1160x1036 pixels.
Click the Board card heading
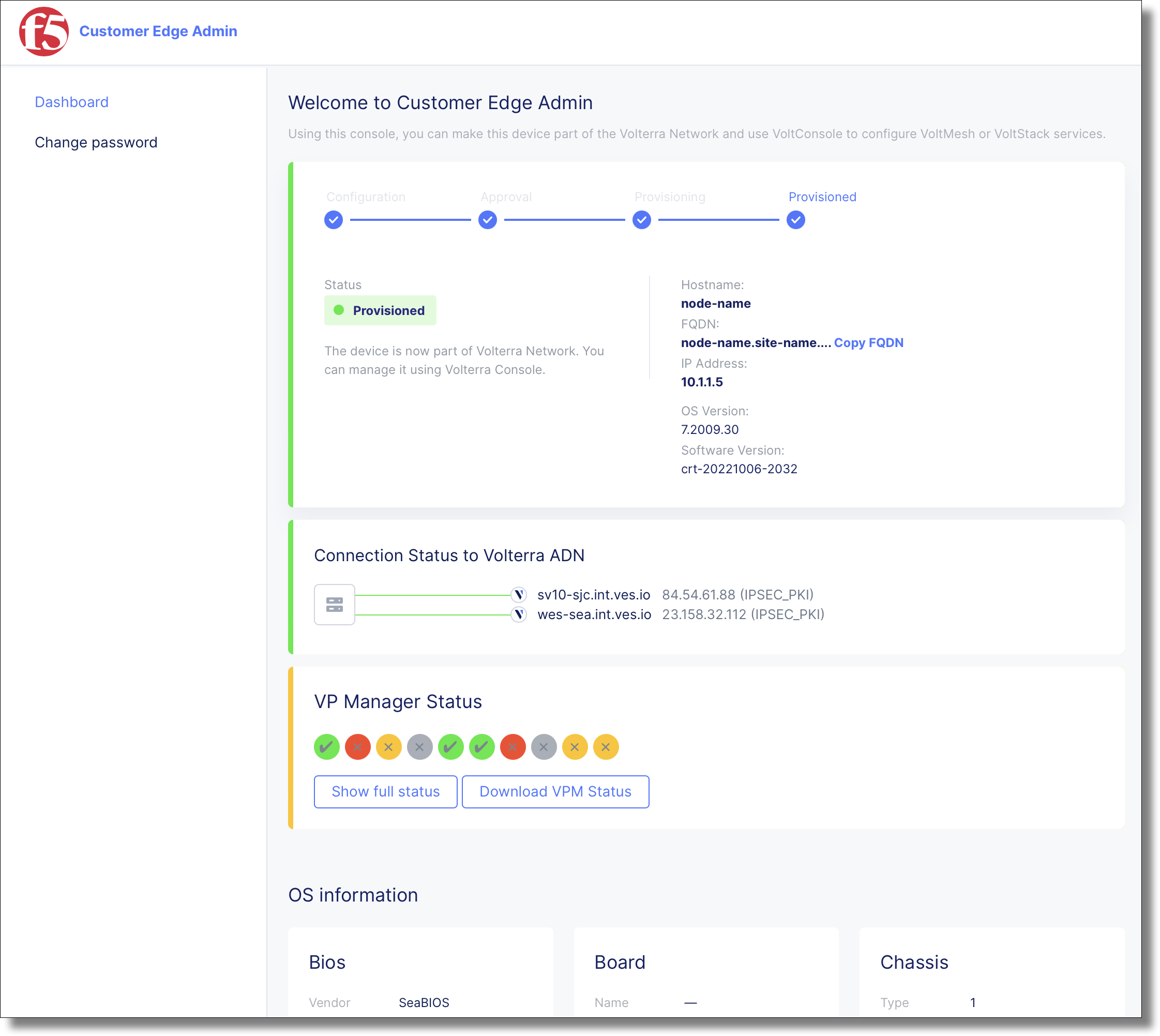620,963
